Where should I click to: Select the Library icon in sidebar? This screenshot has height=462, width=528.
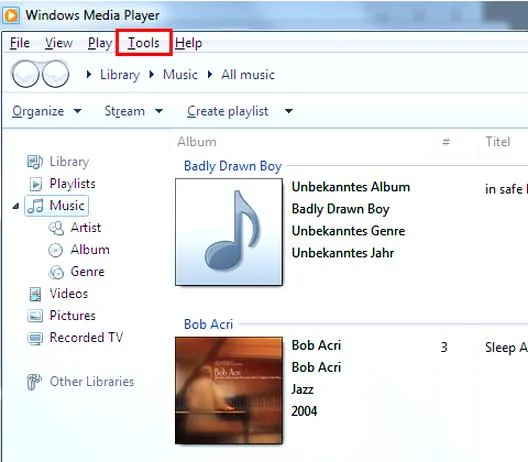(x=35, y=162)
